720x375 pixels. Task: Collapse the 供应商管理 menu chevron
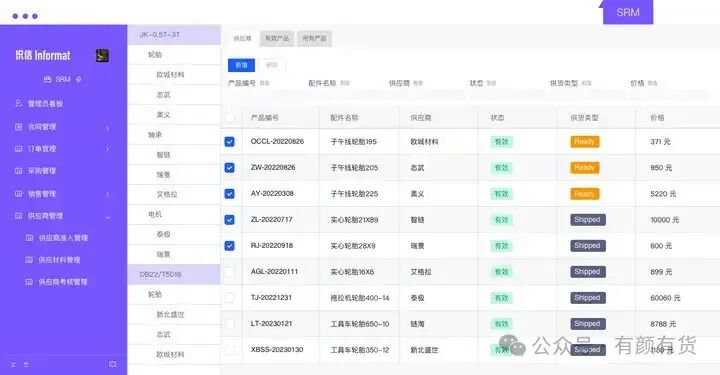(107, 217)
